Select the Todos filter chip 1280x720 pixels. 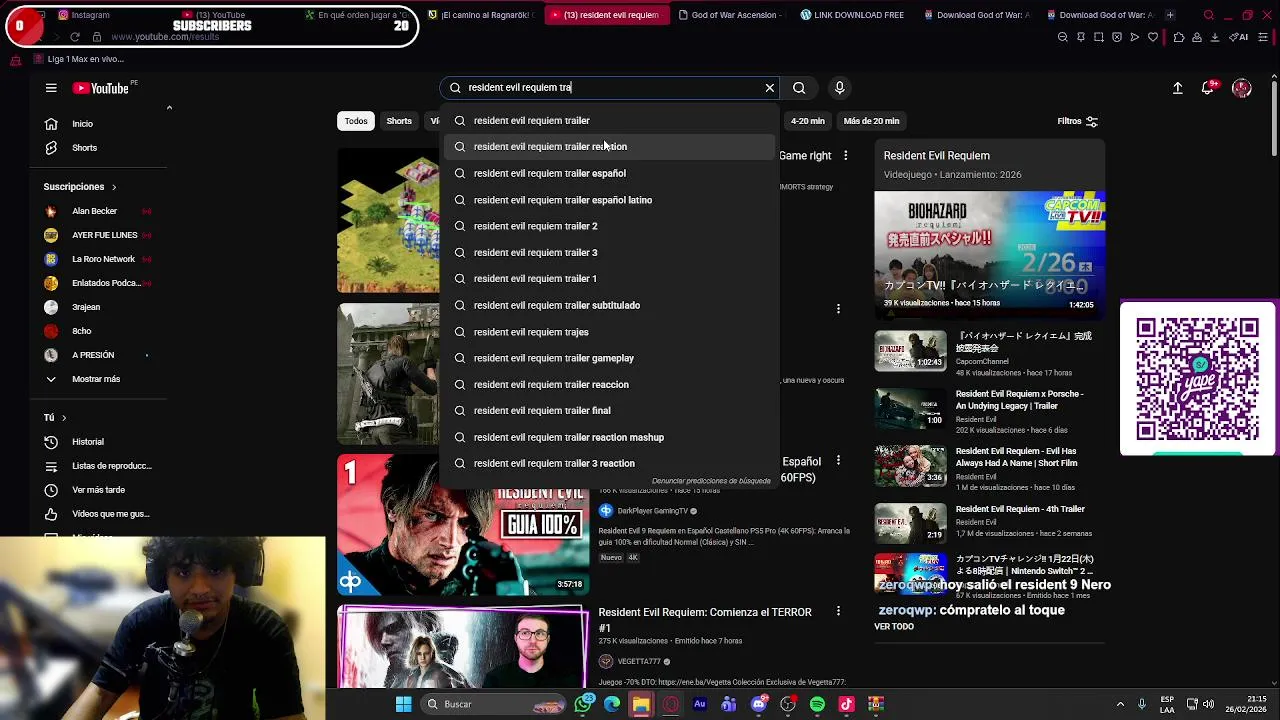[356, 121]
